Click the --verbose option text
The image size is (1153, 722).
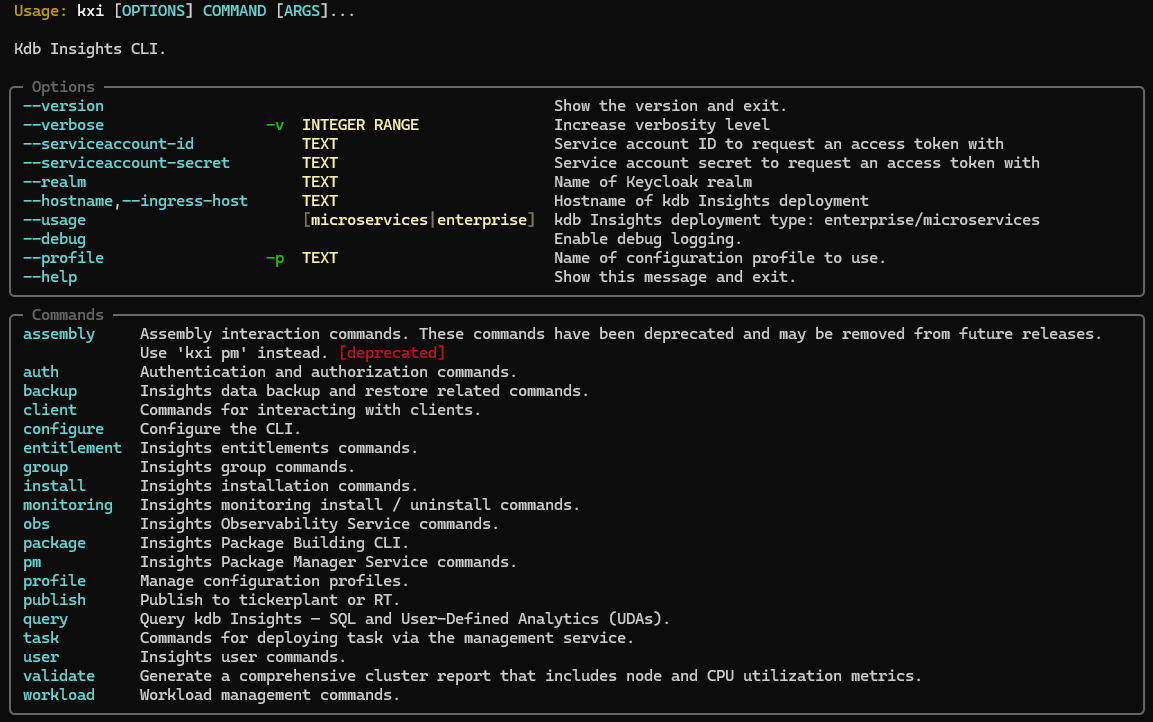[x=63, y=125]
